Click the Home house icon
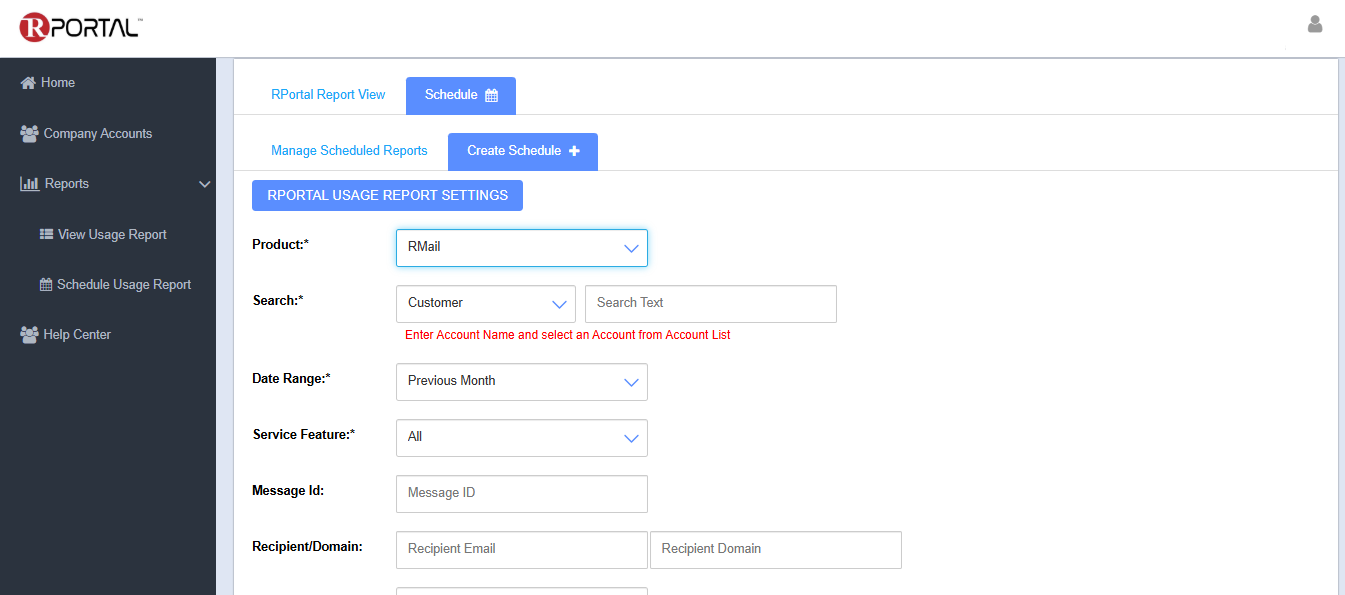The image size is (1345, 595). (x=28, y=83)
